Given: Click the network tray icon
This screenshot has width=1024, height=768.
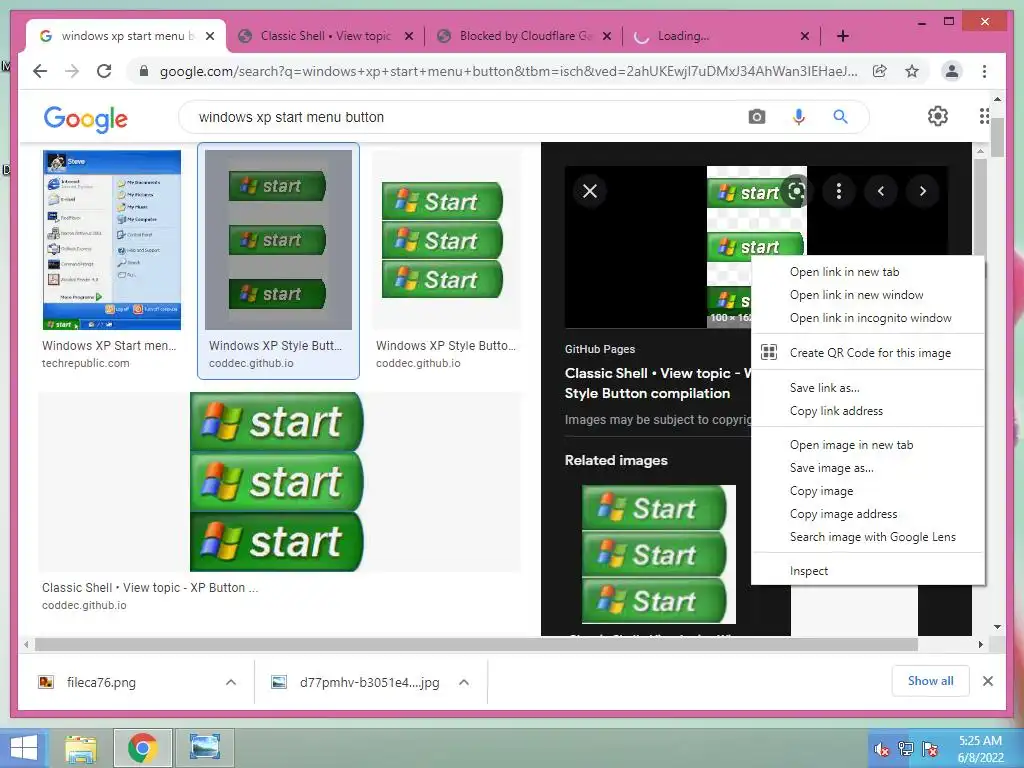Looking at the screenshot, I should [x=906, y=749].
